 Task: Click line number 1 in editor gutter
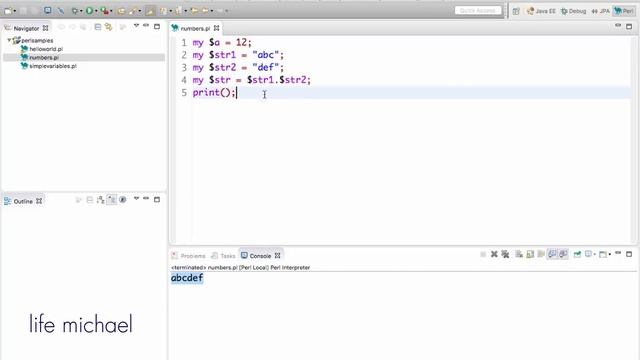click(x=184, y=42)
